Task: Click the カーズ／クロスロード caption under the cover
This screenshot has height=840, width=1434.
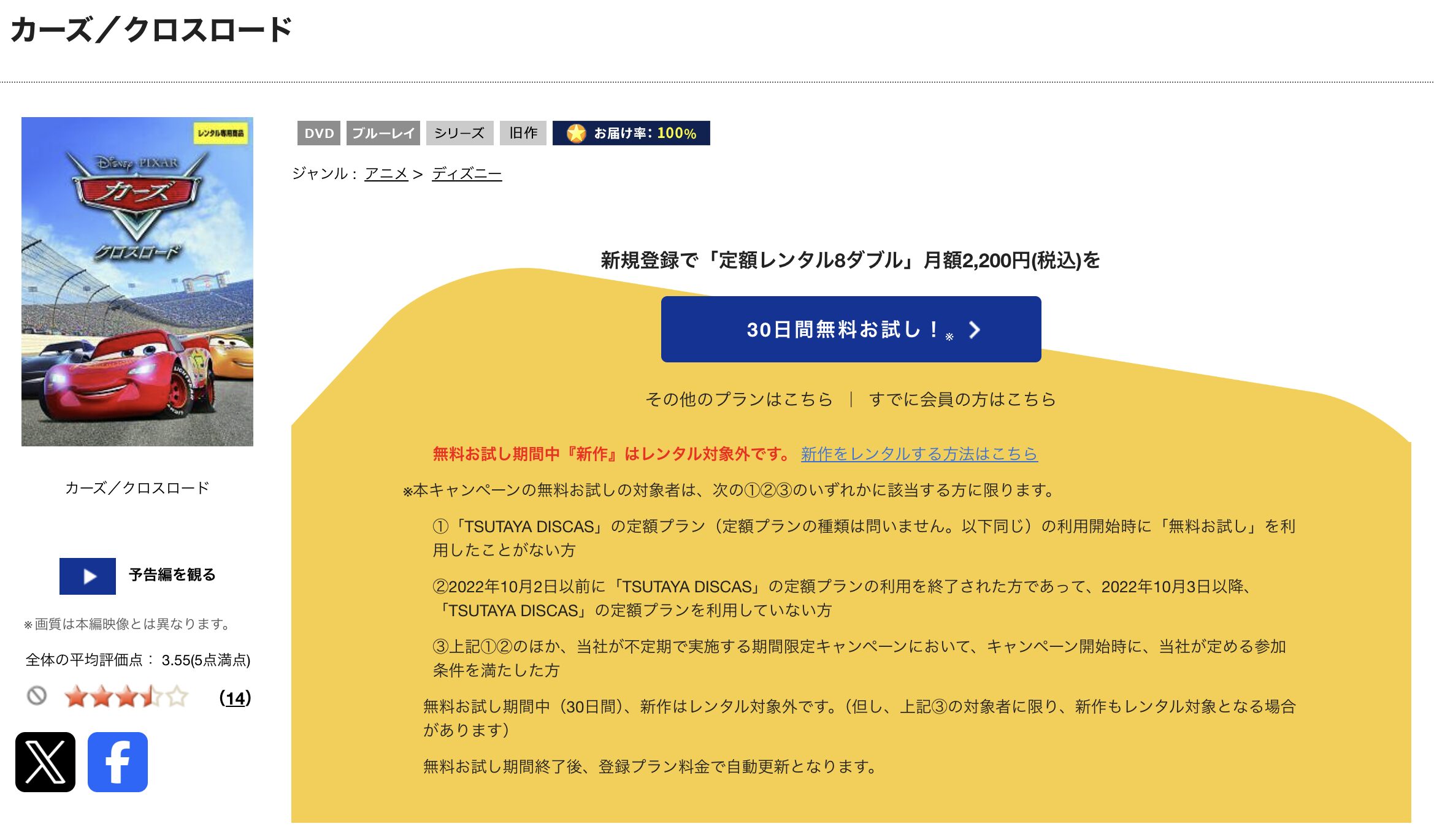Action: tap(137, 488)
